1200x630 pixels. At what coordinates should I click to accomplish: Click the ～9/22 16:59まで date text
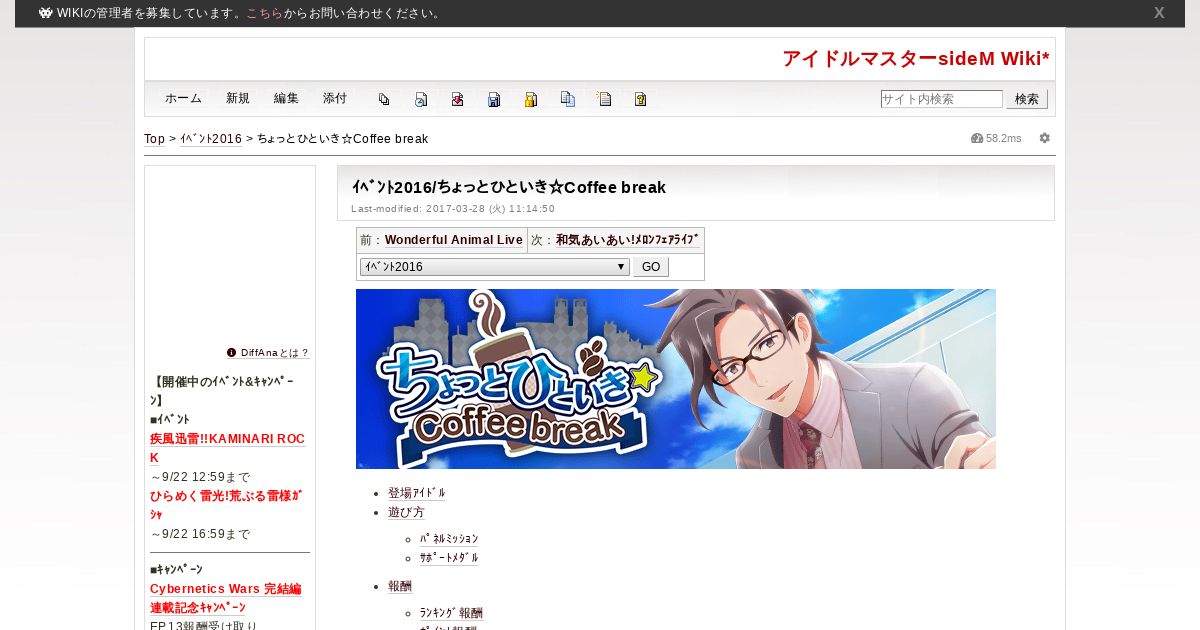click(x=200, y=534)
